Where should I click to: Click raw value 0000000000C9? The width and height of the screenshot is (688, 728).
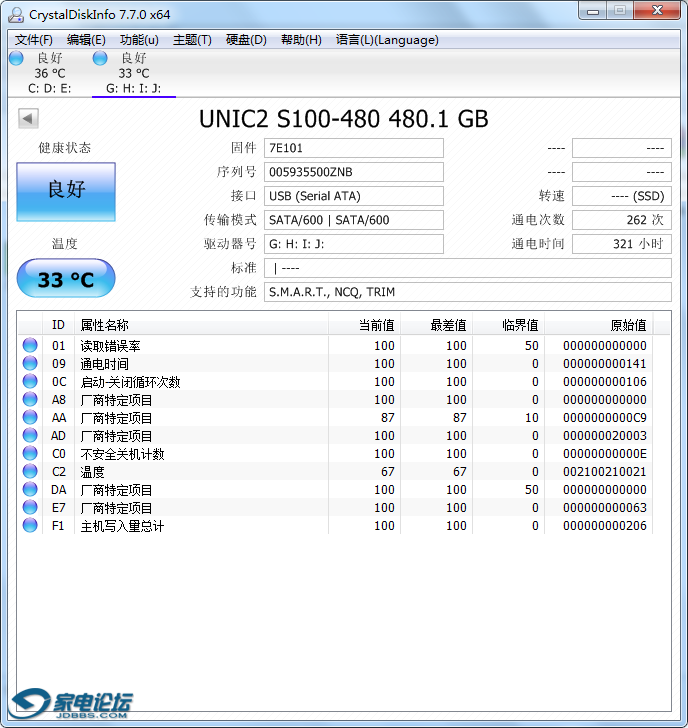click(x=604, y=418)
